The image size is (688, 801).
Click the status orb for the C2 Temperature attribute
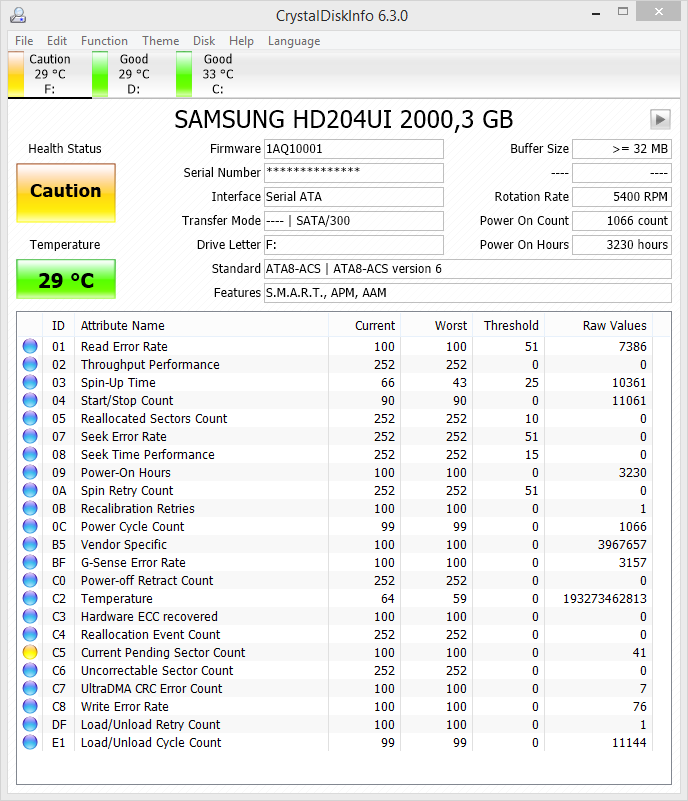point(30,598)
